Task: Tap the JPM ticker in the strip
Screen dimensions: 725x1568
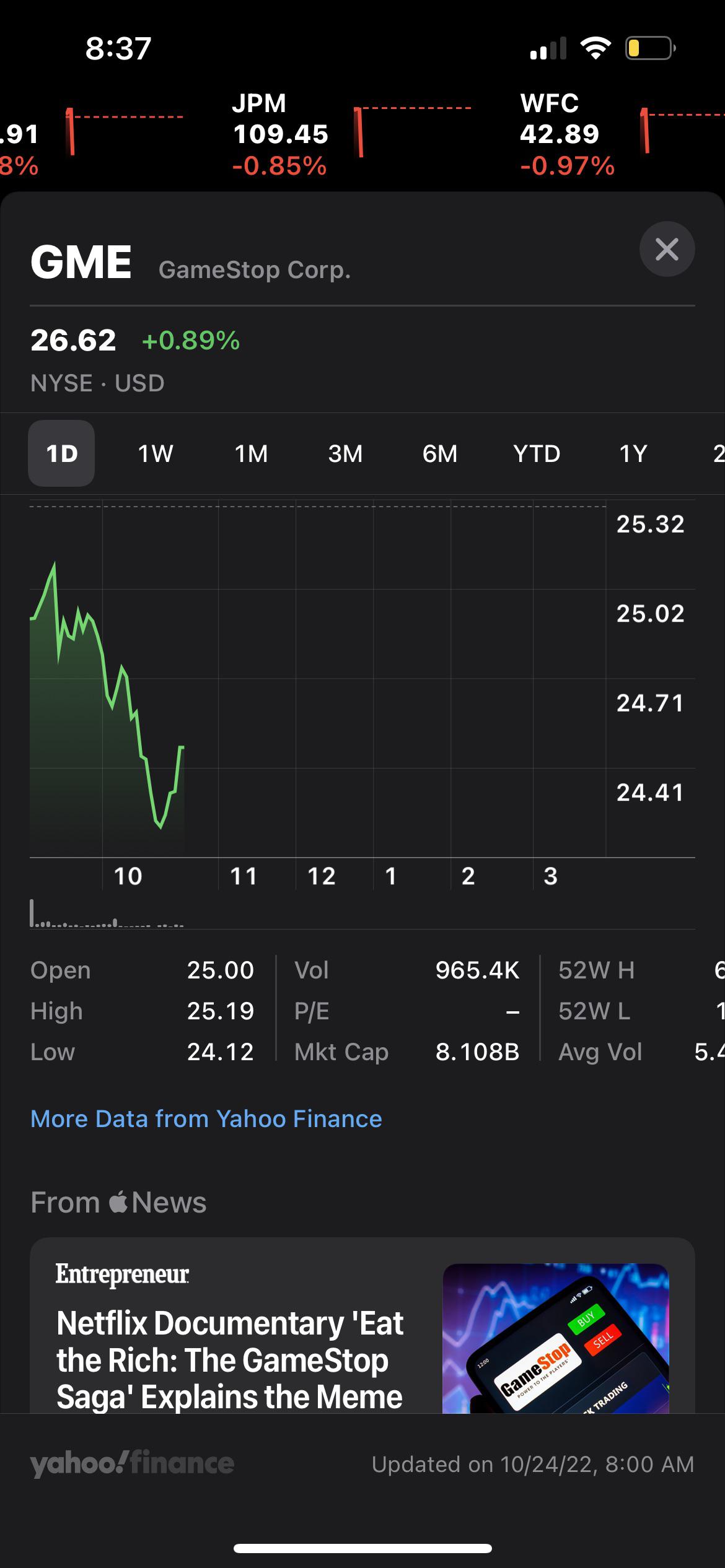Action: [280, 134]
